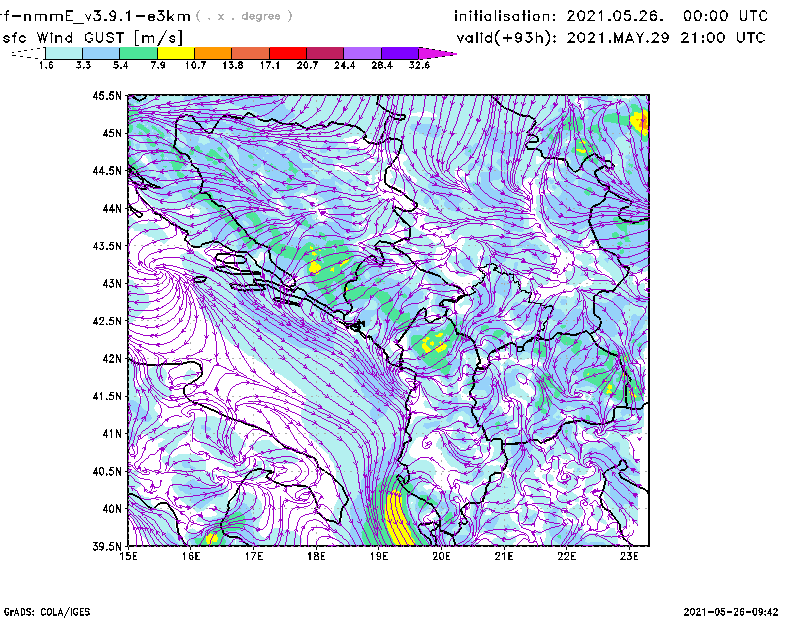Click the legend value "32.6"
Screen dimensions: 800x618
pos(419,65)
